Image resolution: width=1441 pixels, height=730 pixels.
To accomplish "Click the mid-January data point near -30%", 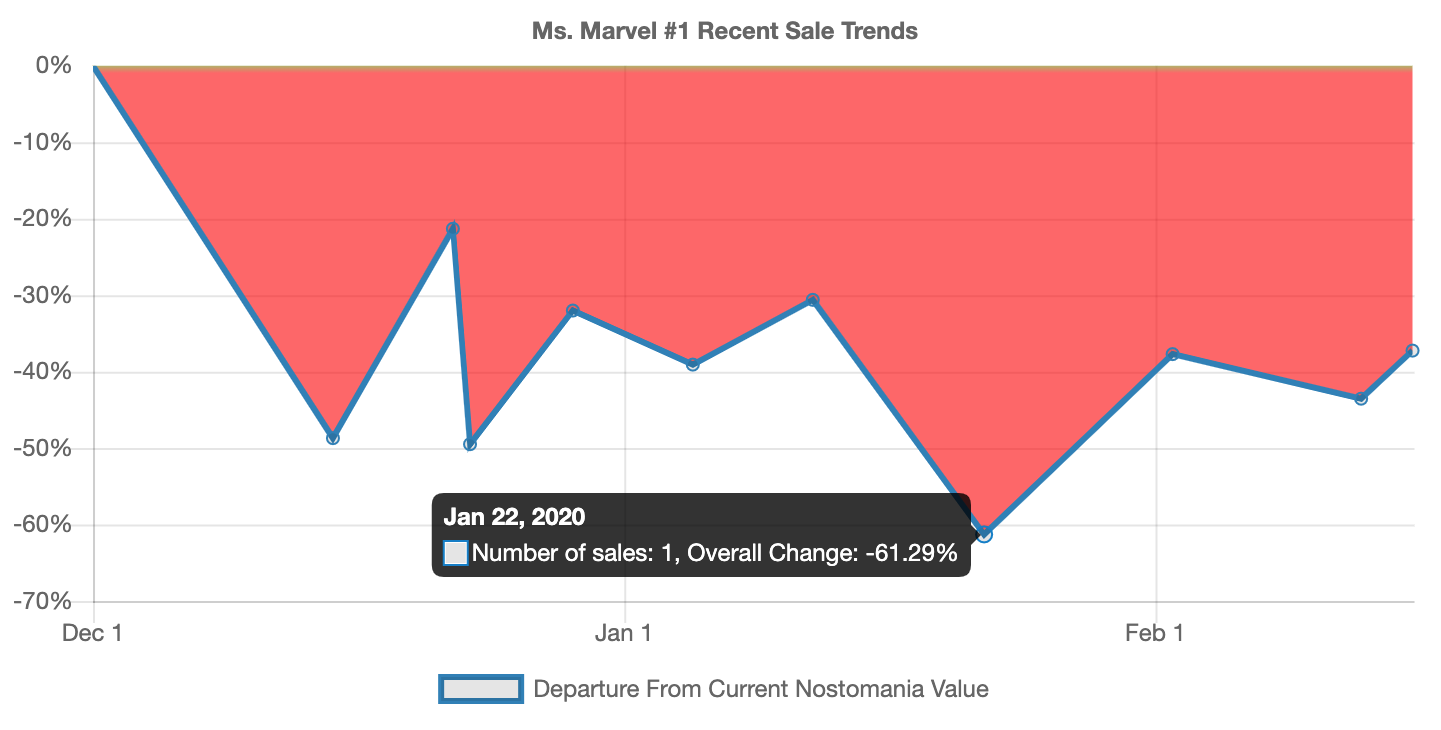I will [x=813, y=300].
